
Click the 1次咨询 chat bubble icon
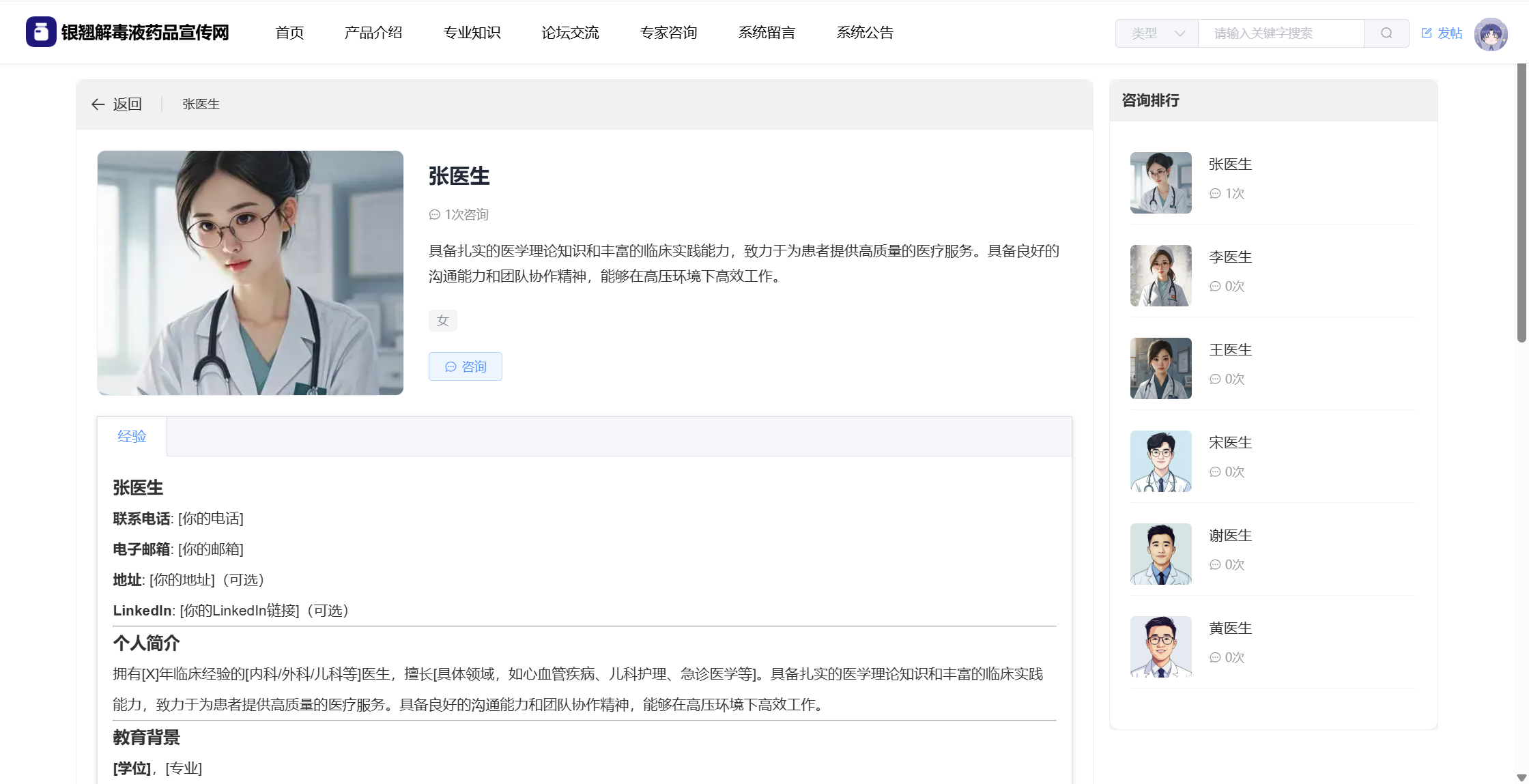tap(434, 215)
